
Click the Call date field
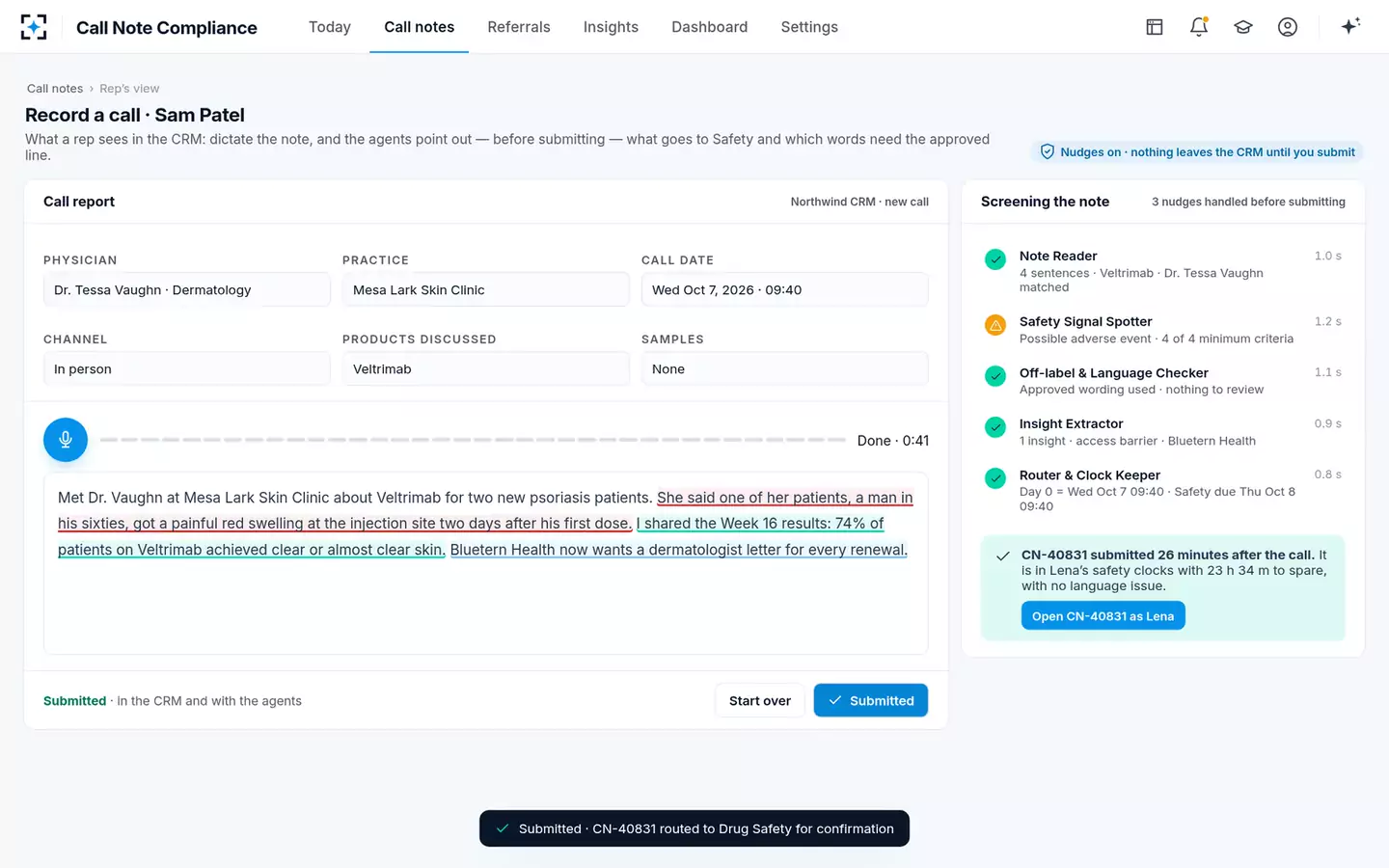pyautogui.click(x=785, y=290)
